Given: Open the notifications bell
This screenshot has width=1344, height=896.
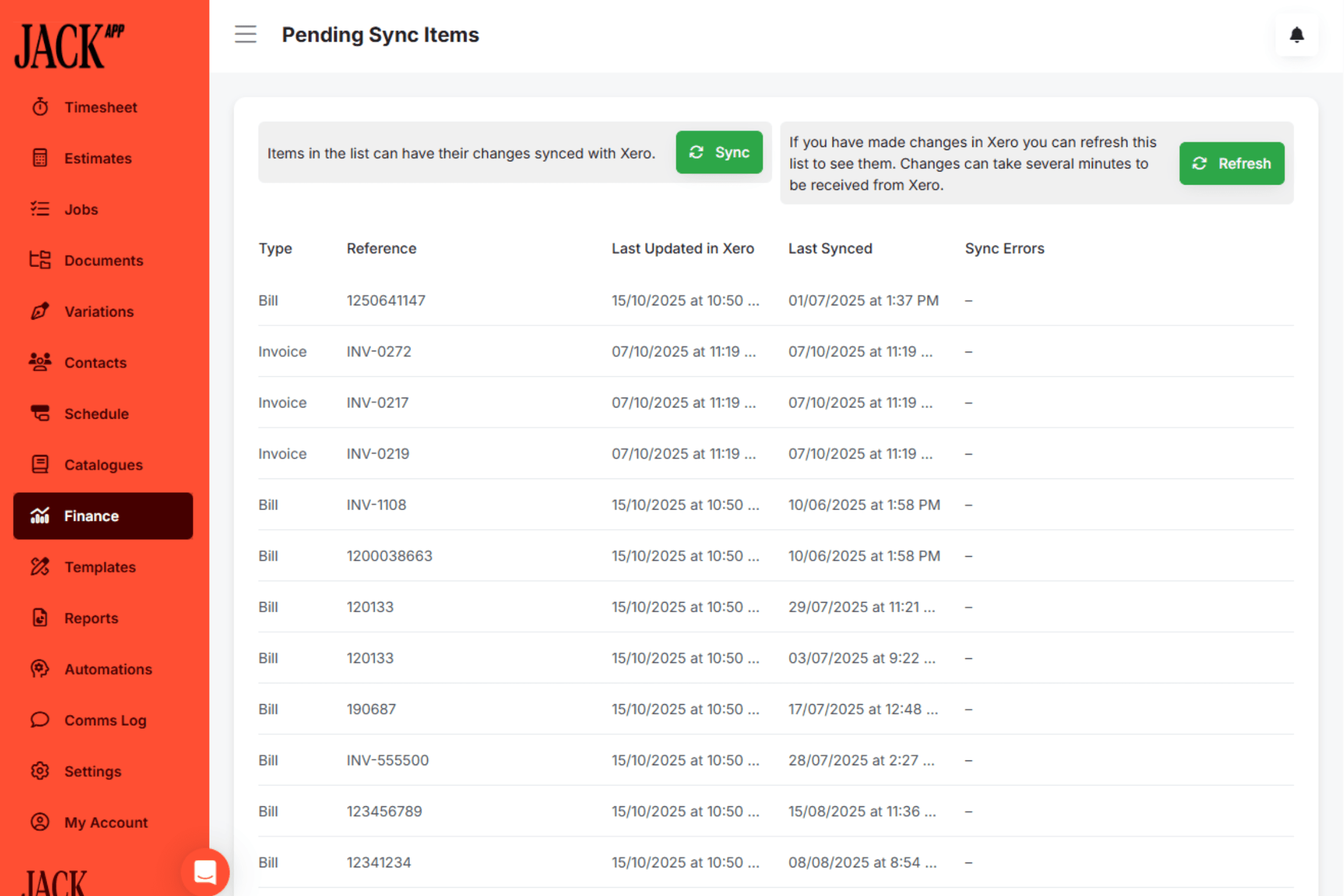Looking at the screenshot, I should (1297, 35).
